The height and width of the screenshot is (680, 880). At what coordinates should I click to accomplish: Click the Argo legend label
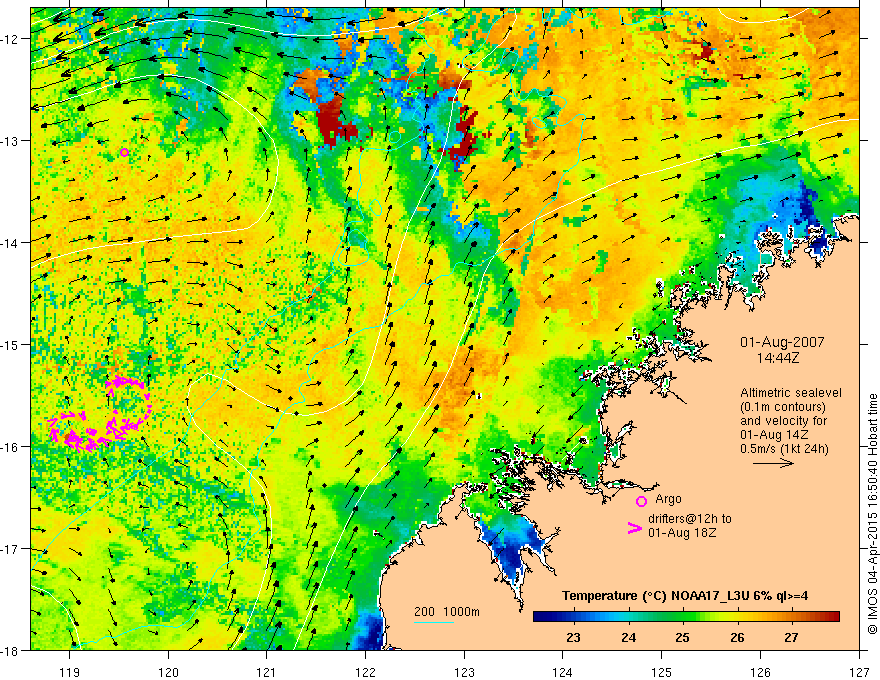point(668,499)
